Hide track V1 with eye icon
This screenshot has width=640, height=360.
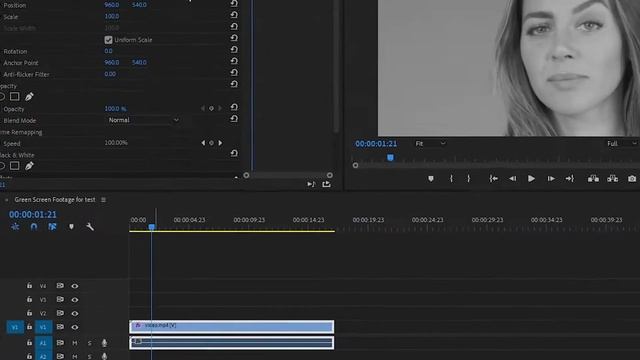[x=75, y=327]
